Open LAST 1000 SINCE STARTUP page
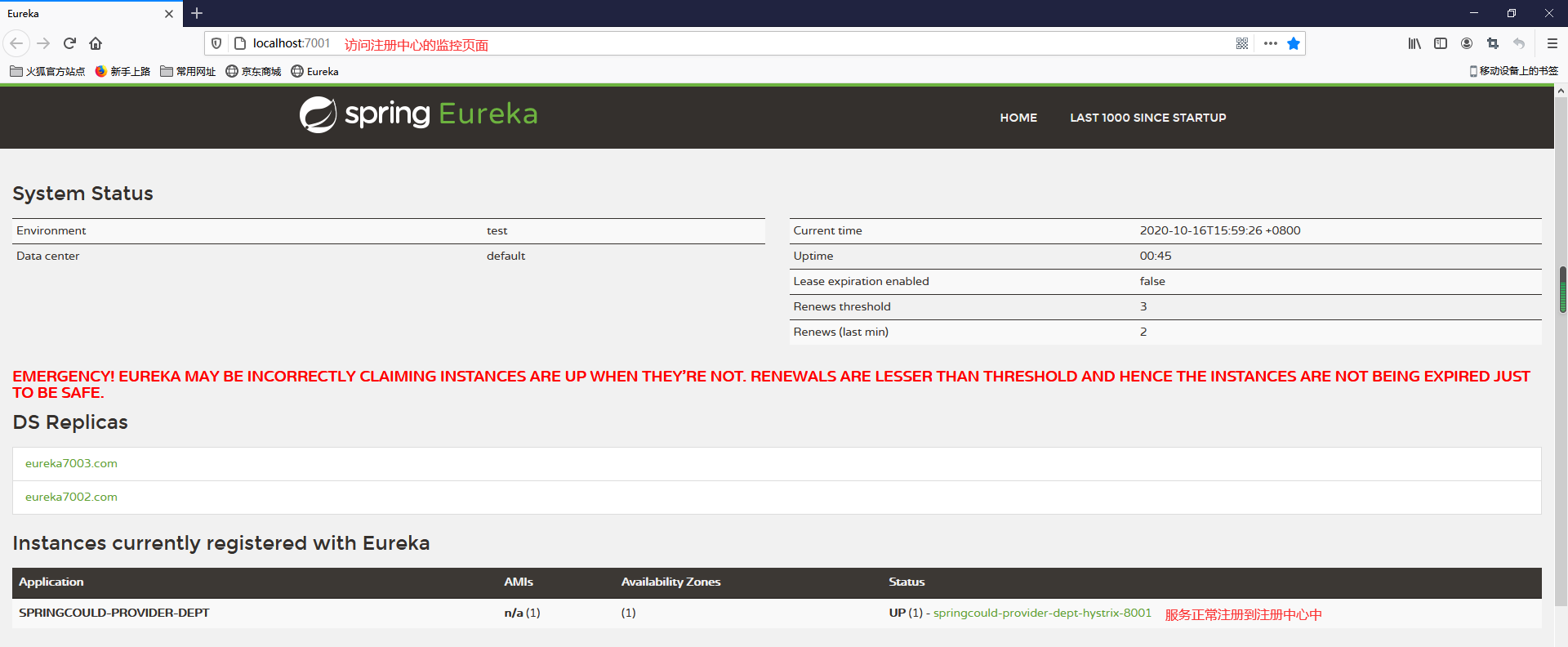This screenshot has width=1568, height=647. point(1148,118)
